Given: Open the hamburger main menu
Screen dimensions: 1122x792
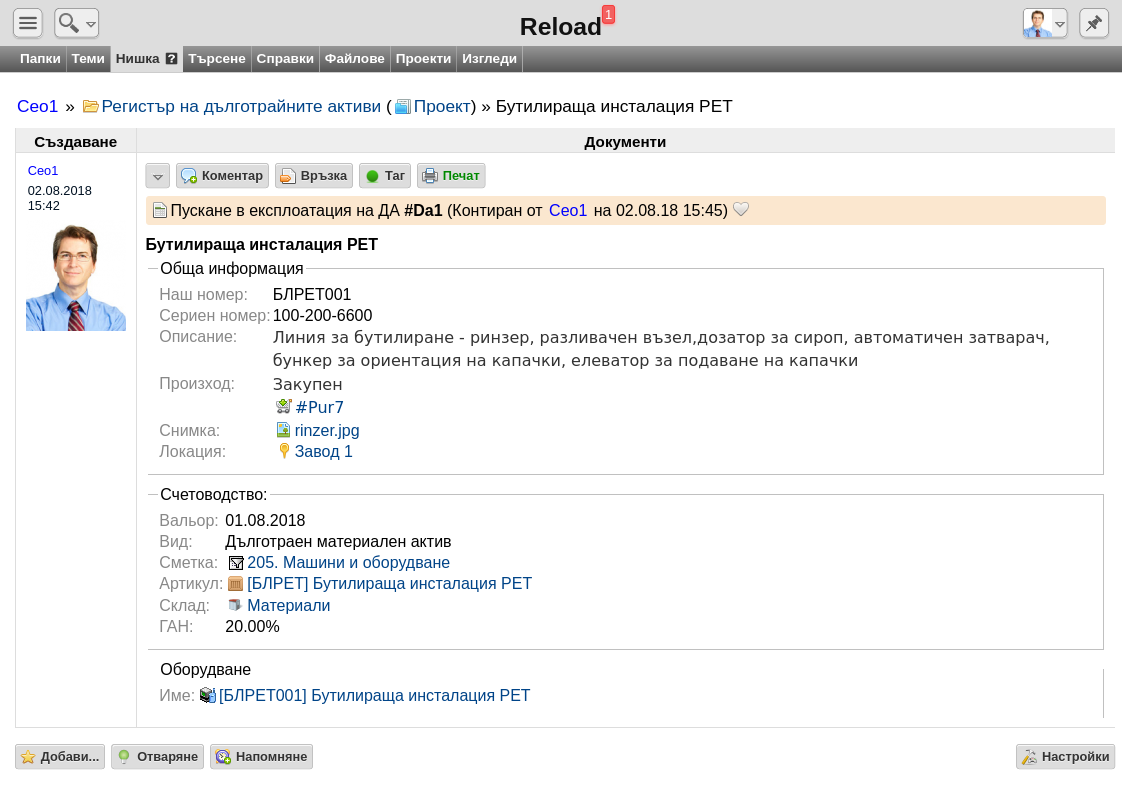Looking at the screenshot, I should tap(28, 24).
